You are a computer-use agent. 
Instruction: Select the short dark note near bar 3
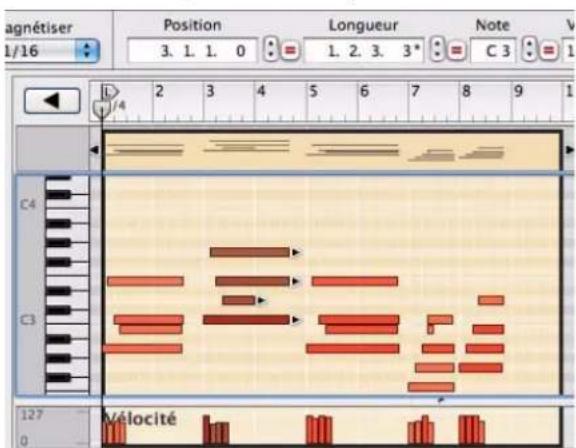tap(239, 300)
